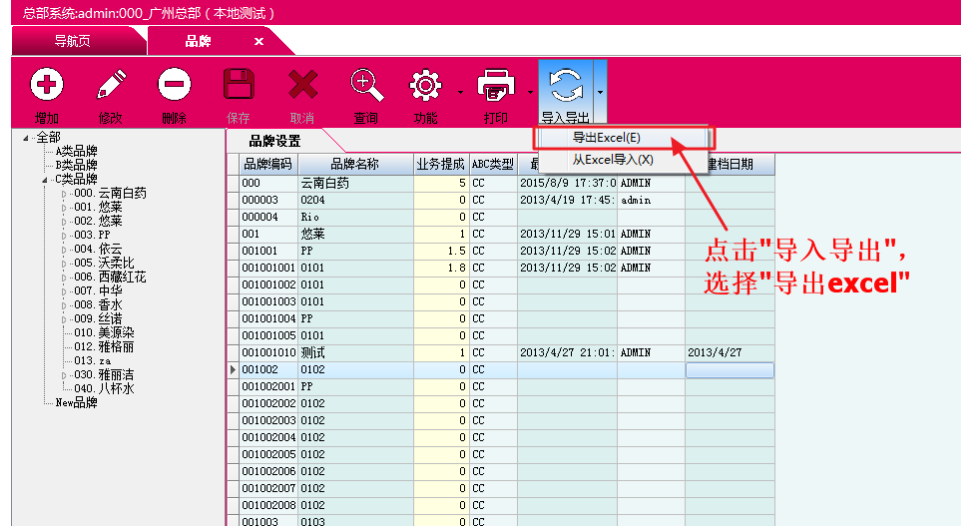Select New品牌 in the brand tree
This screenshot has width=972, height=529.
[76, 403]
